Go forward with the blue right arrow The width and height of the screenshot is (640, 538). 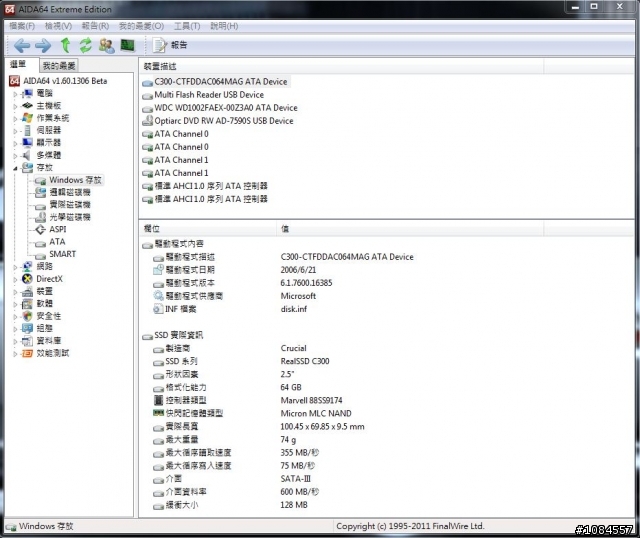coord(43,45)
